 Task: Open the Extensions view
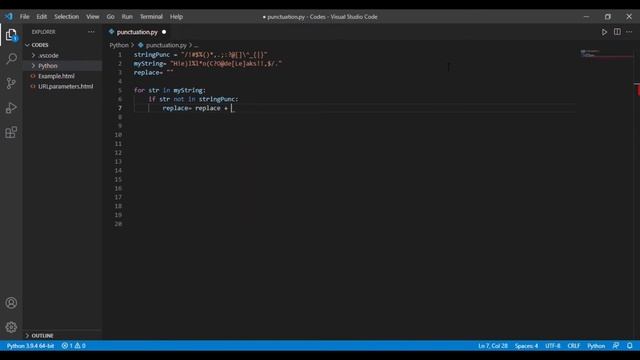tap(11, 132)
